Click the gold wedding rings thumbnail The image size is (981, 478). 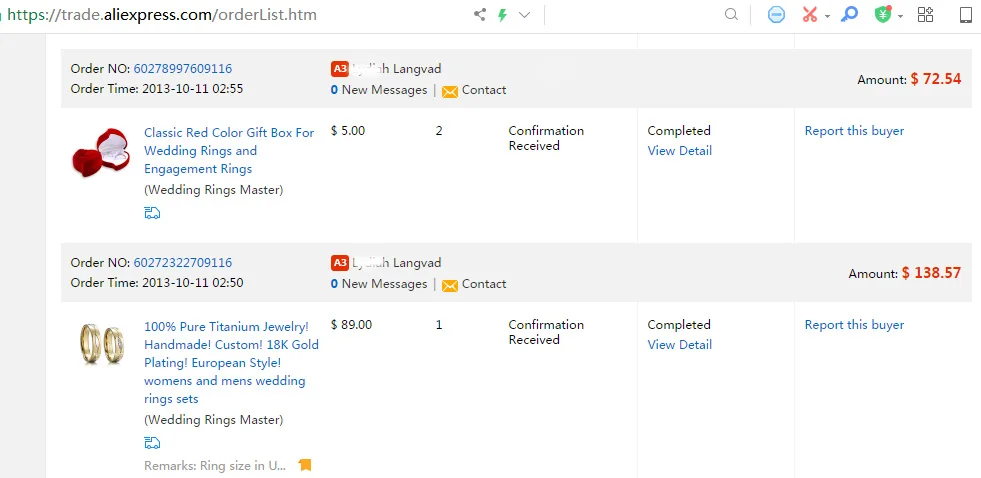pyautogui.click(x=101, y=343)
